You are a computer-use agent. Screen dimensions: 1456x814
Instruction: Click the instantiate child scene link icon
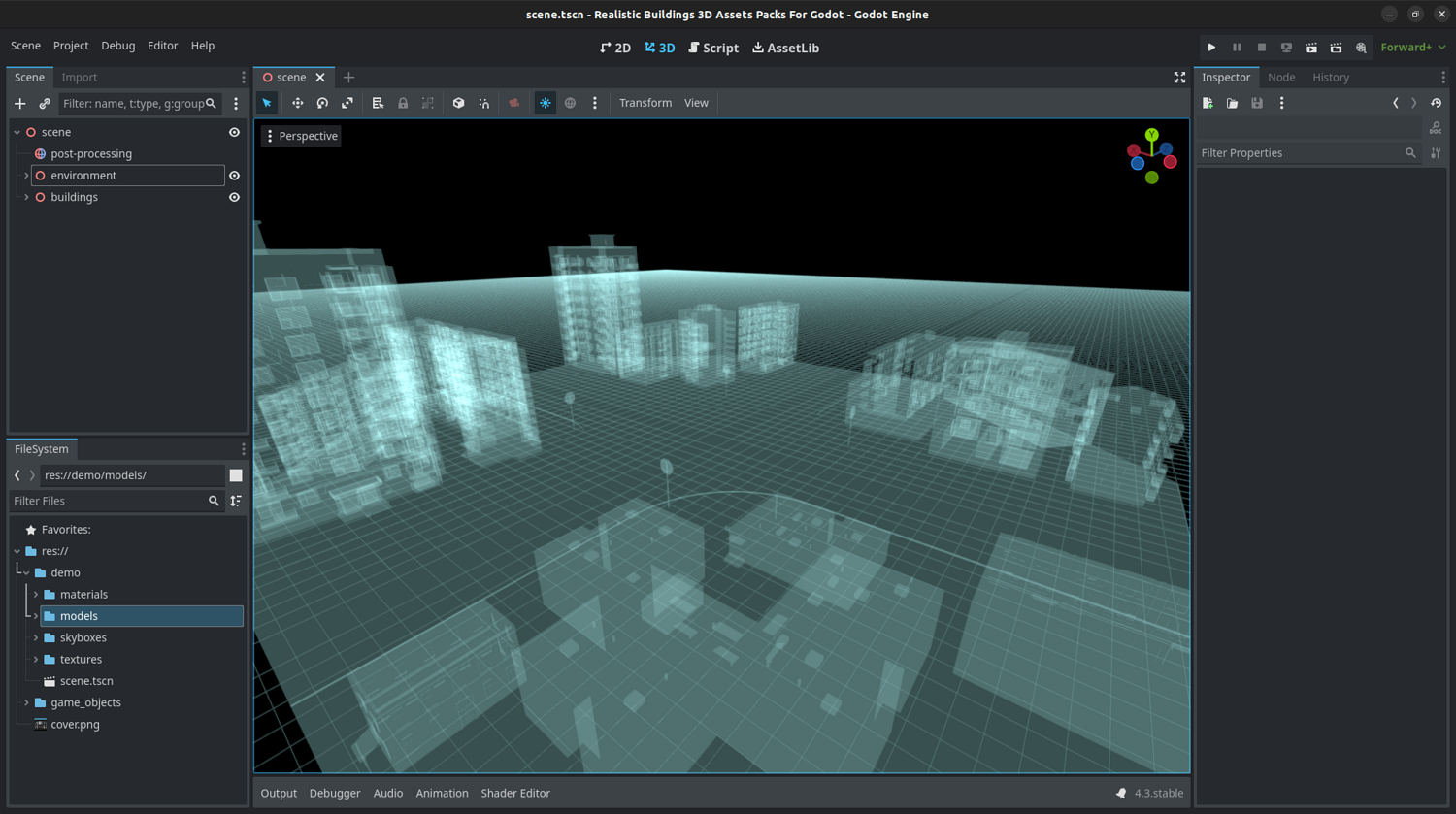click(45, 104)
